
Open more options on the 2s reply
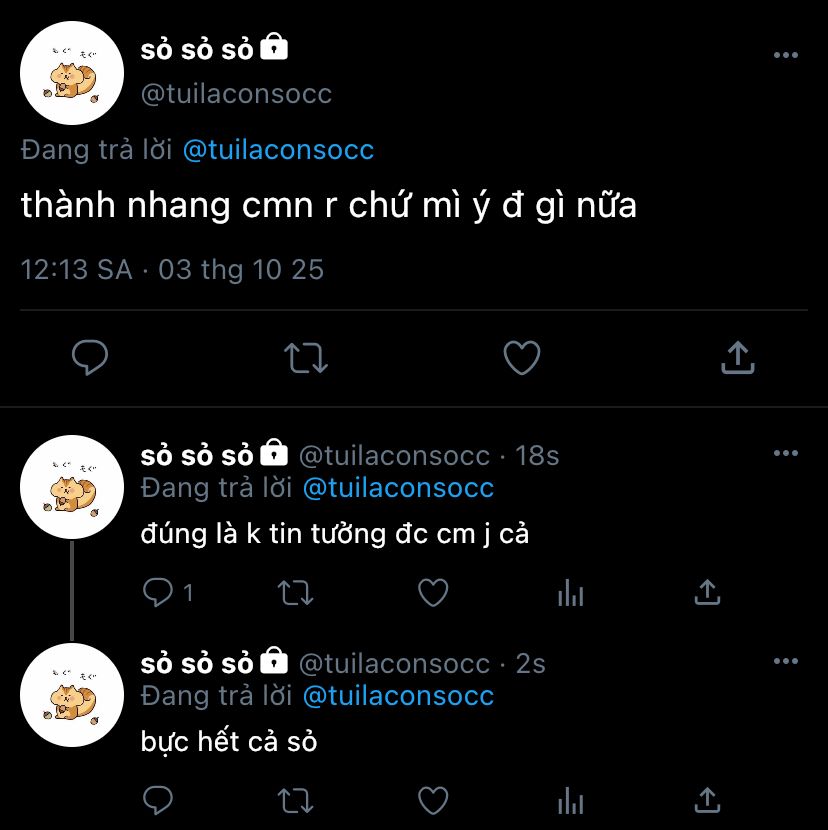coord(786,661)
